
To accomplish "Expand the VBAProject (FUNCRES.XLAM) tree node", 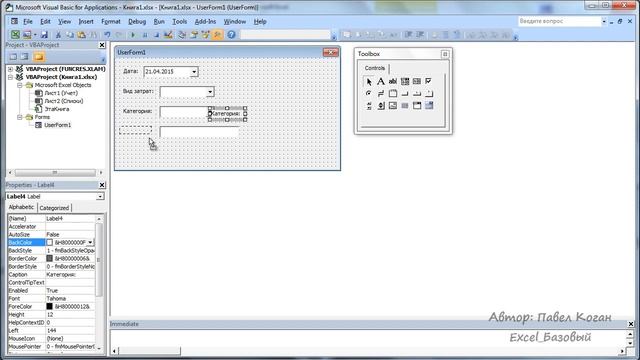I will coord(11,69).
